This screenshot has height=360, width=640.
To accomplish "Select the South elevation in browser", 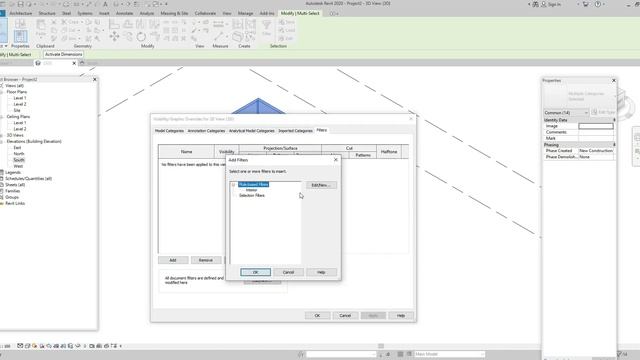I will click(x=19, y=160).
